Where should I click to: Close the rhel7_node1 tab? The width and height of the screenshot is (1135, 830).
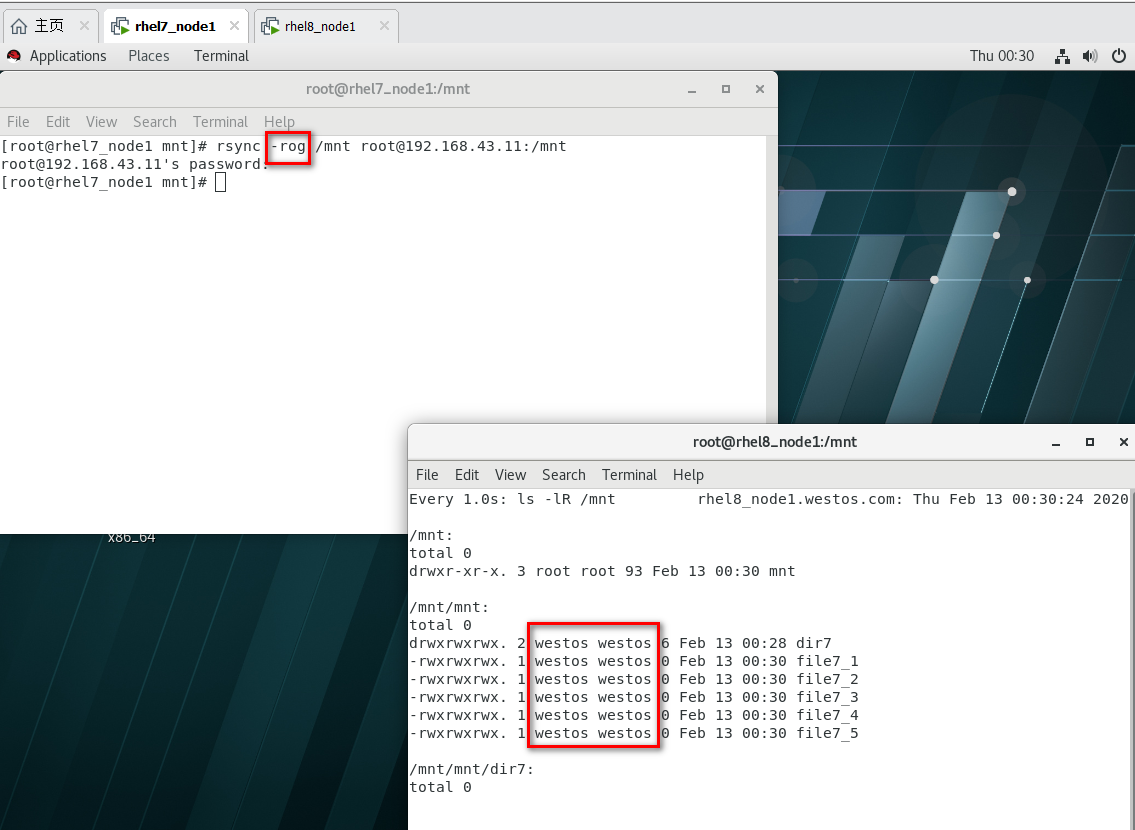tap(235, 25)
